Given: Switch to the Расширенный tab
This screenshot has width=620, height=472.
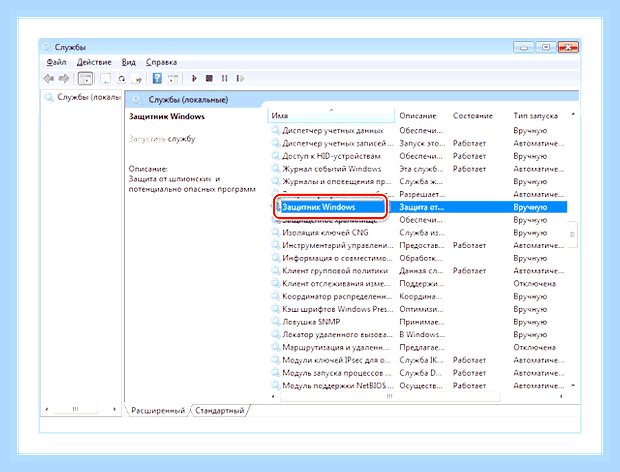Looking at the screenshot, I should click(x=158, y=411).
